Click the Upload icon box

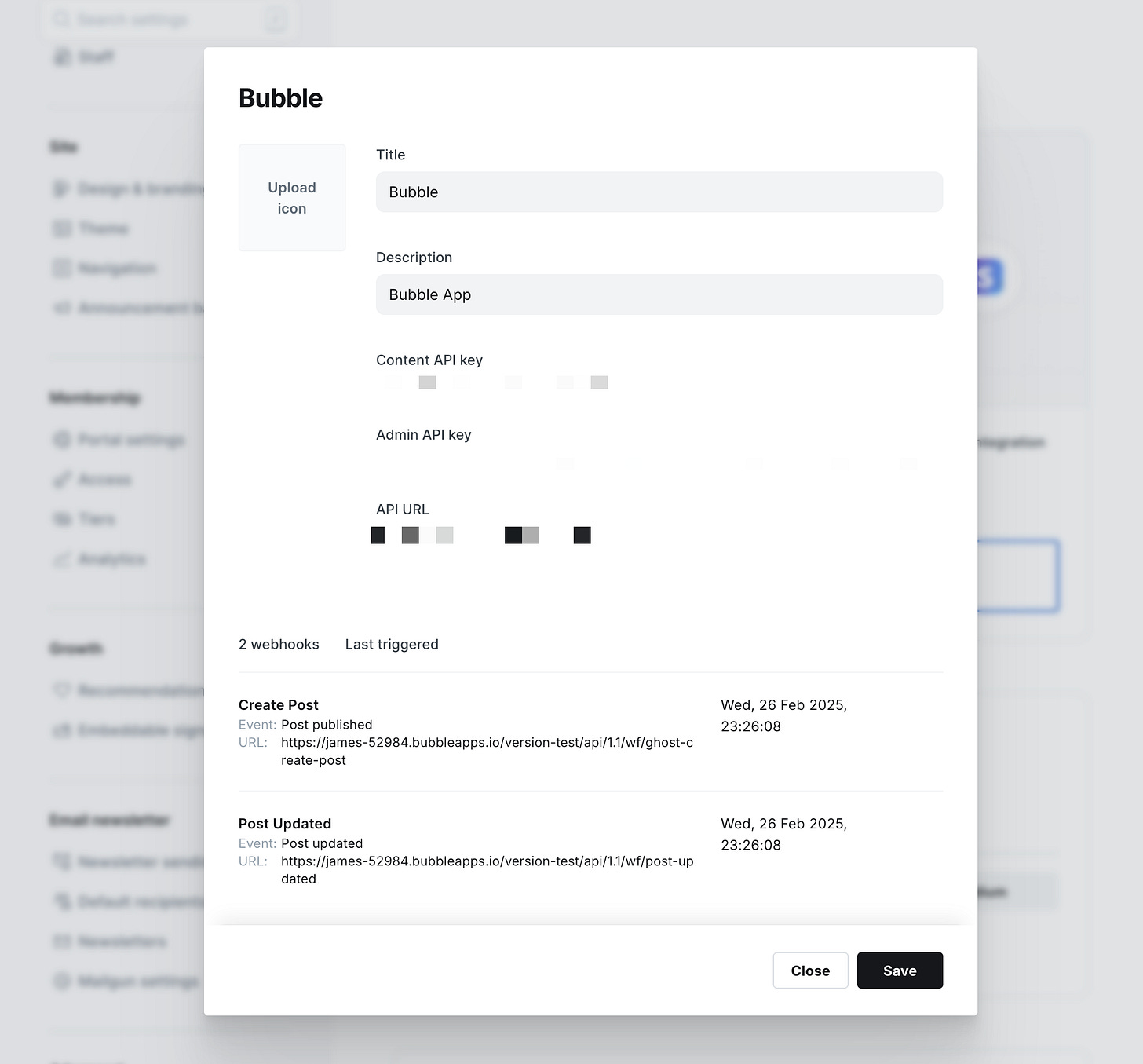(x=292, y=198)
